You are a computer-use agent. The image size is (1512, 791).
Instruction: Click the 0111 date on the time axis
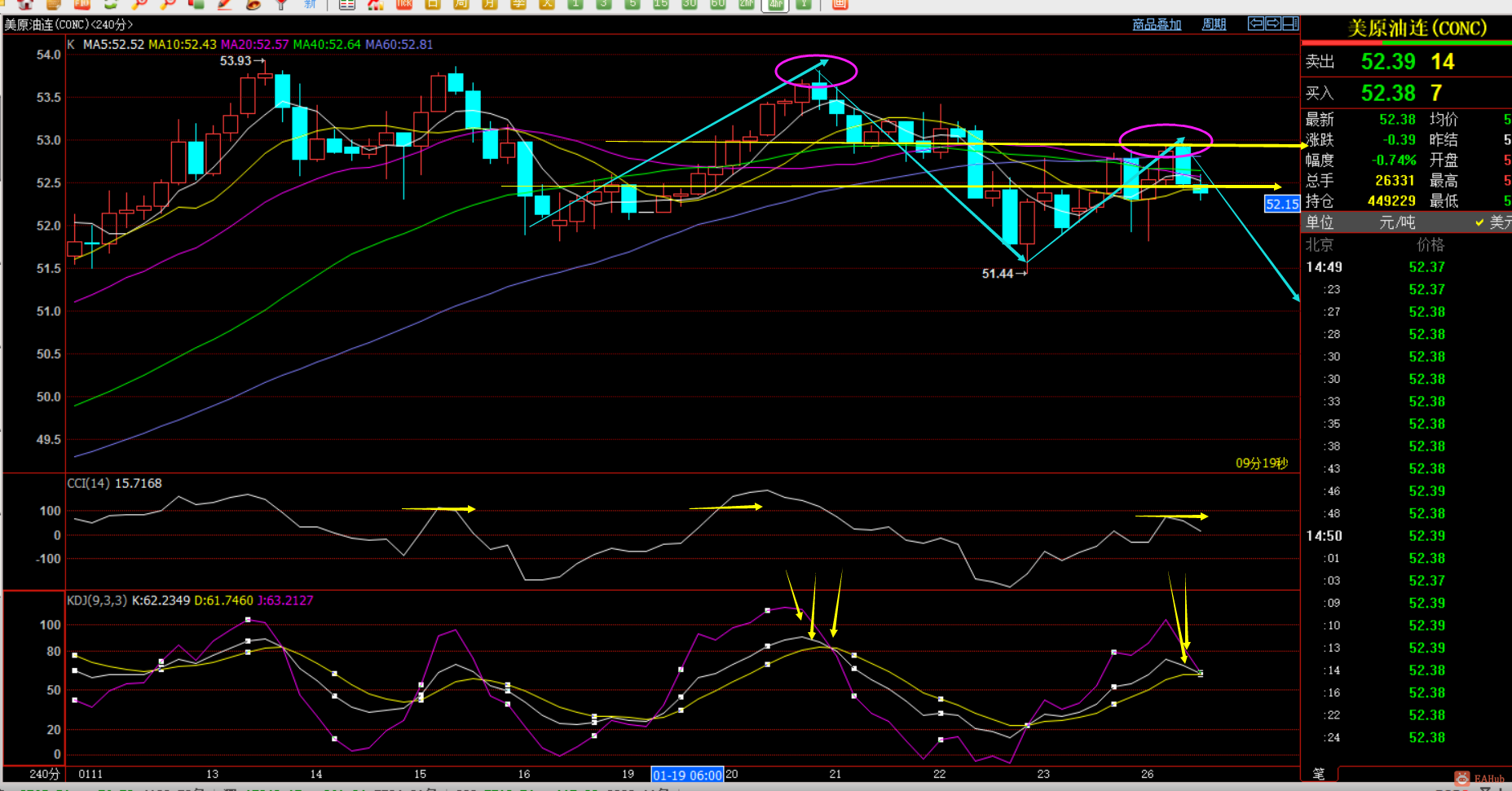90,774
